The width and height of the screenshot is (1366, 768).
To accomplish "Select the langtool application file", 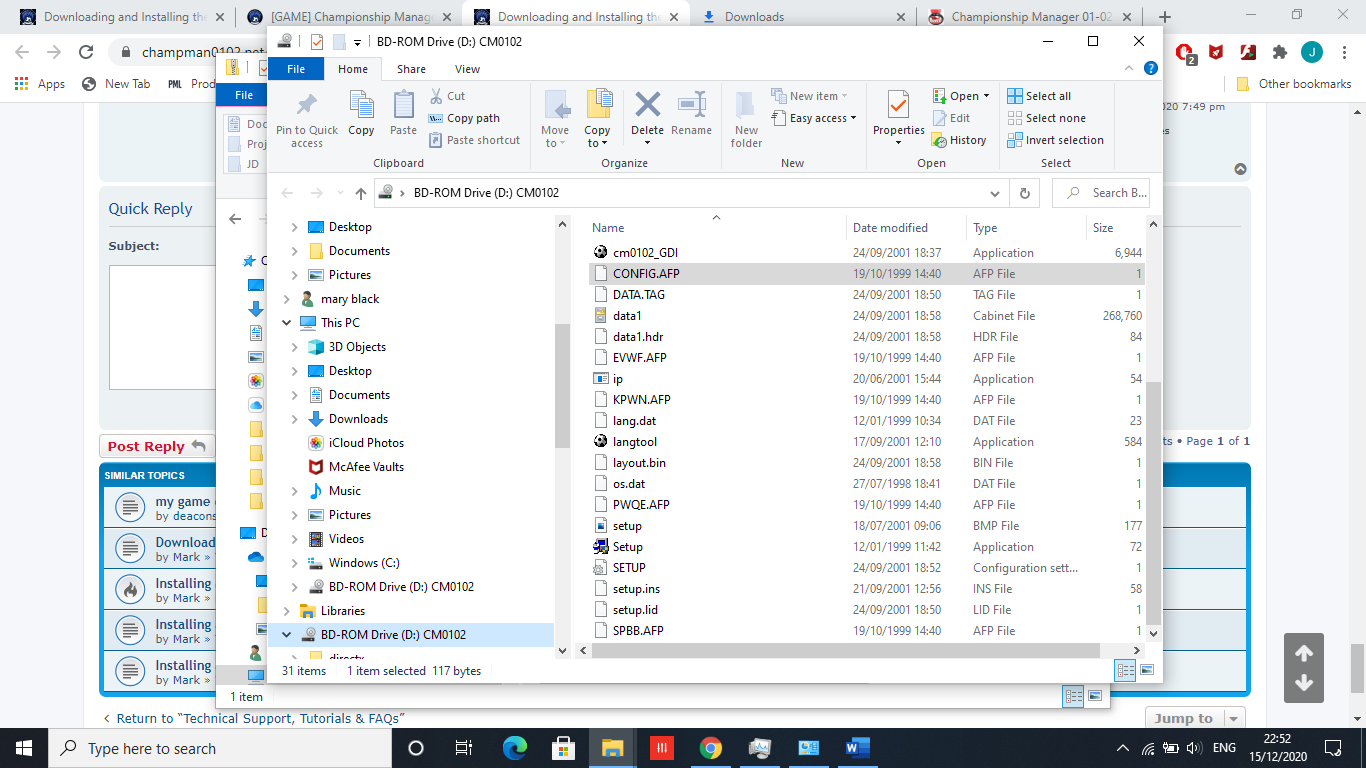I will (634, 442).
